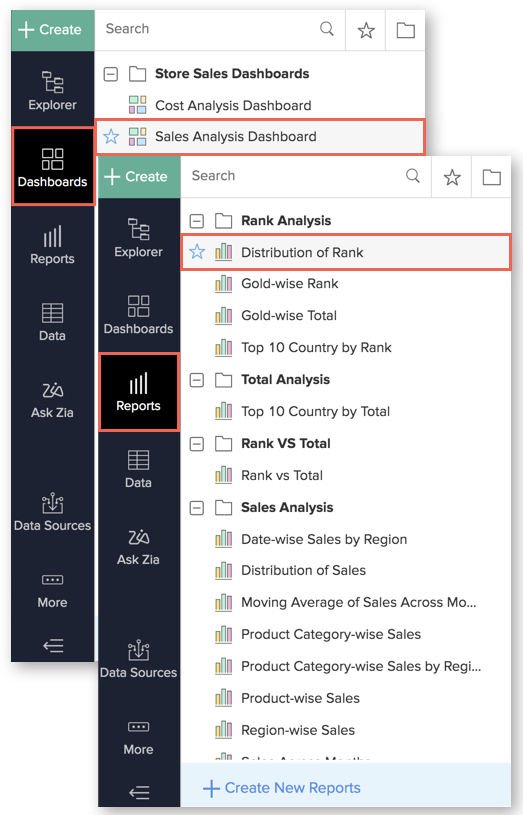Collapse the Total Analysis folder

(197, 380)
